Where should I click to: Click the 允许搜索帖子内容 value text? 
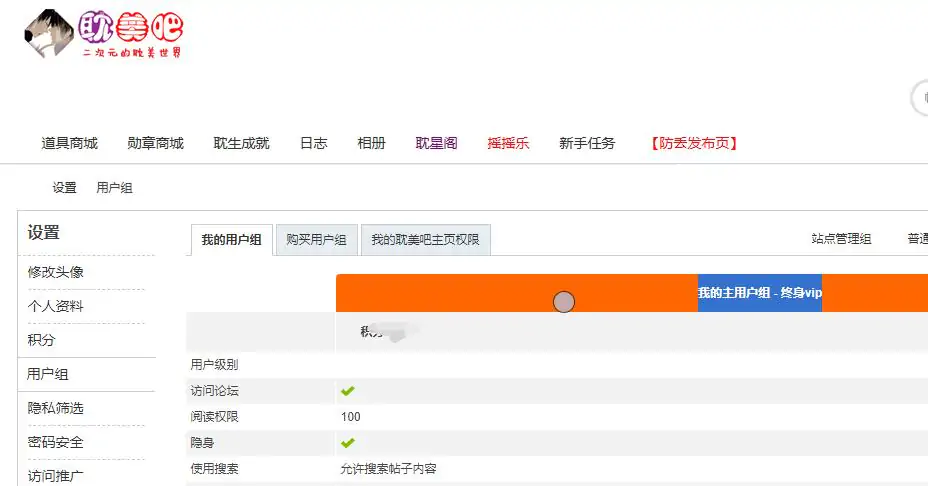point(388,469)
